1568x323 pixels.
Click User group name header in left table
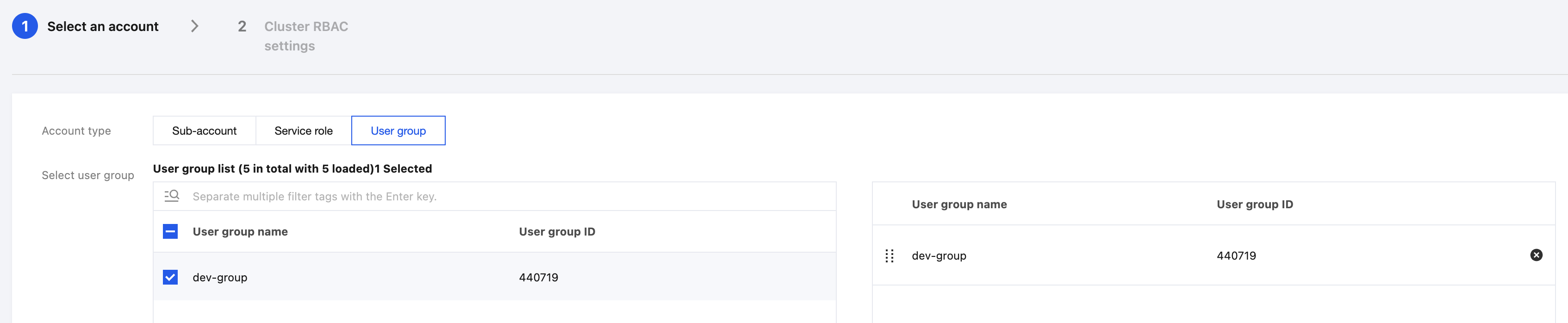240,232
